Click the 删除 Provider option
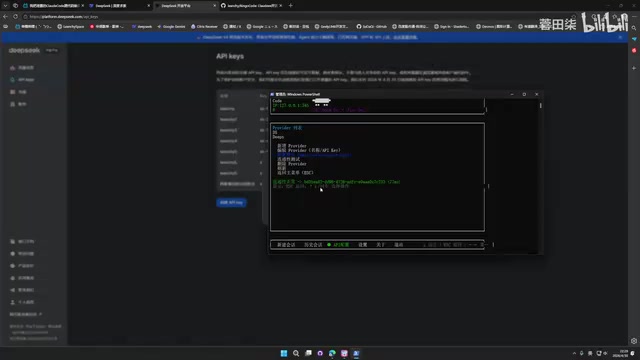The width and height of the screenshot is (640, 360). pos(292,164)
